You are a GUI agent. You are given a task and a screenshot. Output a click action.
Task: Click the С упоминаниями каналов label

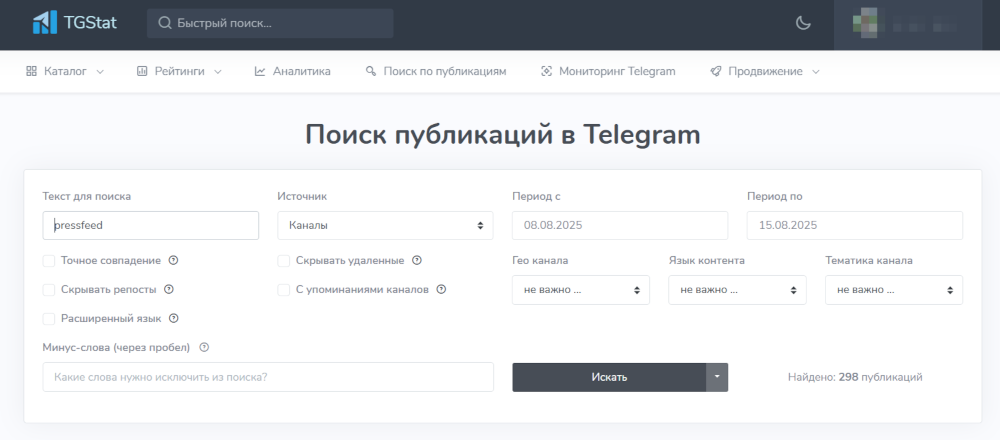[x=362, y=290]
